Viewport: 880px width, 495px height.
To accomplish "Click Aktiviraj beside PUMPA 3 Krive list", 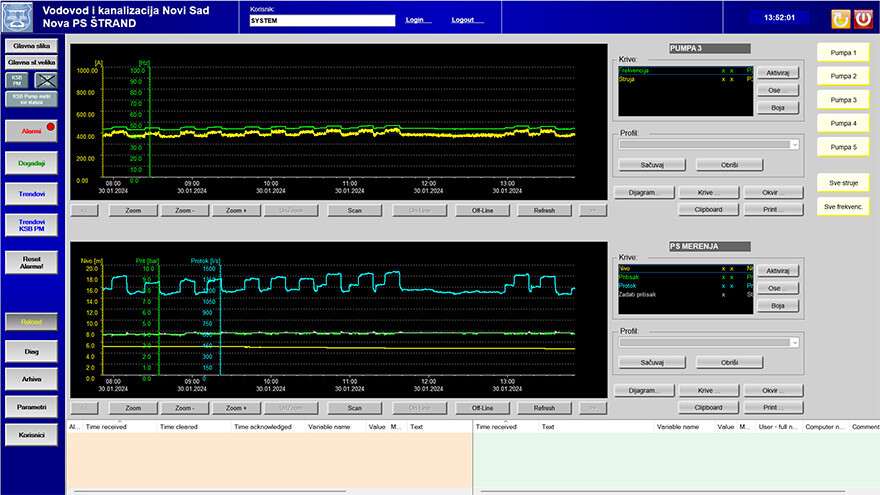I will pos(777,73).
